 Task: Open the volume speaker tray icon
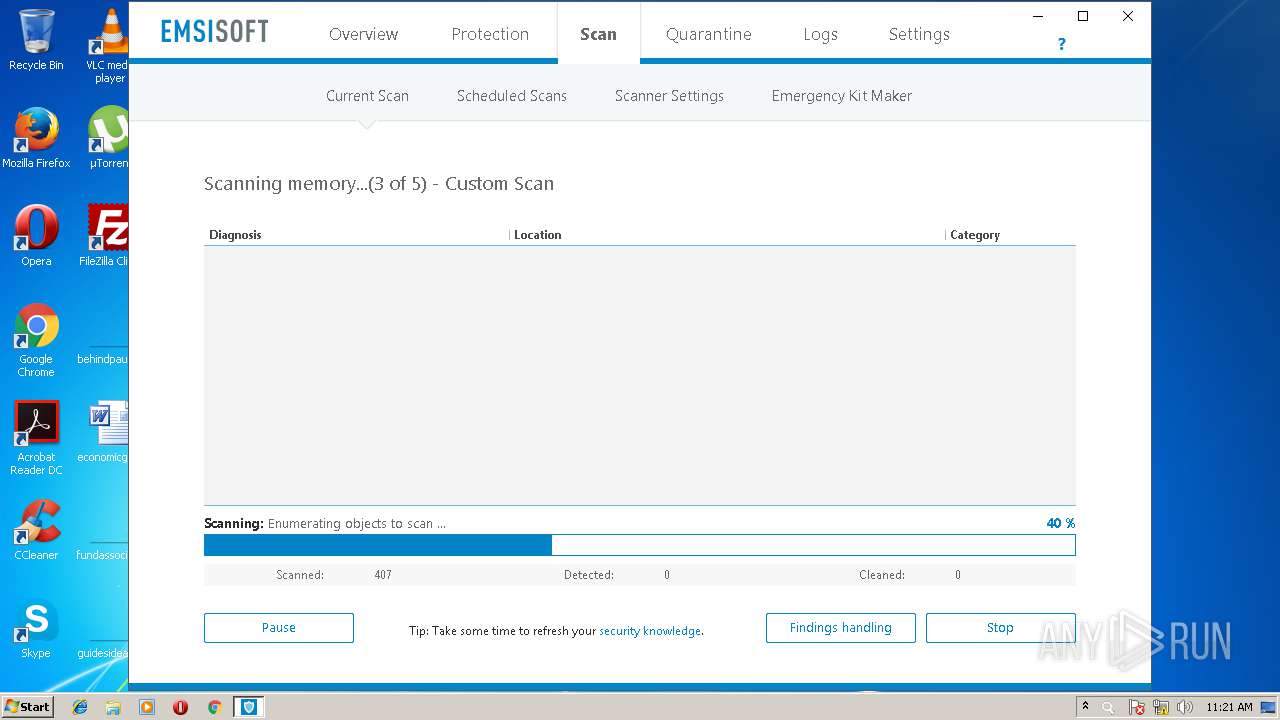point(1185,707)
